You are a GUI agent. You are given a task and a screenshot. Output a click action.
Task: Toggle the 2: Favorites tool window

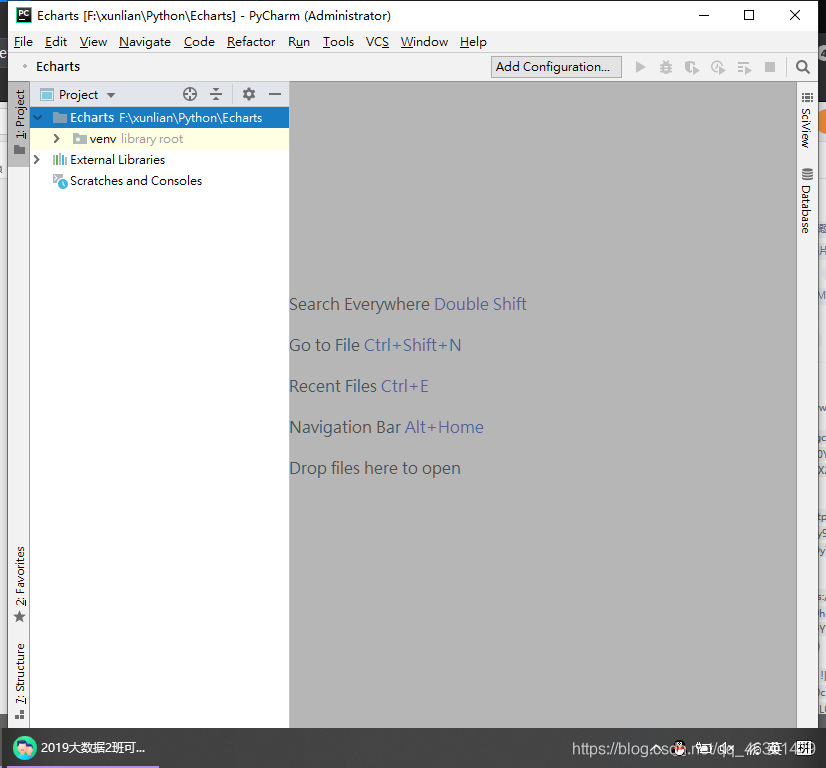(19, 584)
